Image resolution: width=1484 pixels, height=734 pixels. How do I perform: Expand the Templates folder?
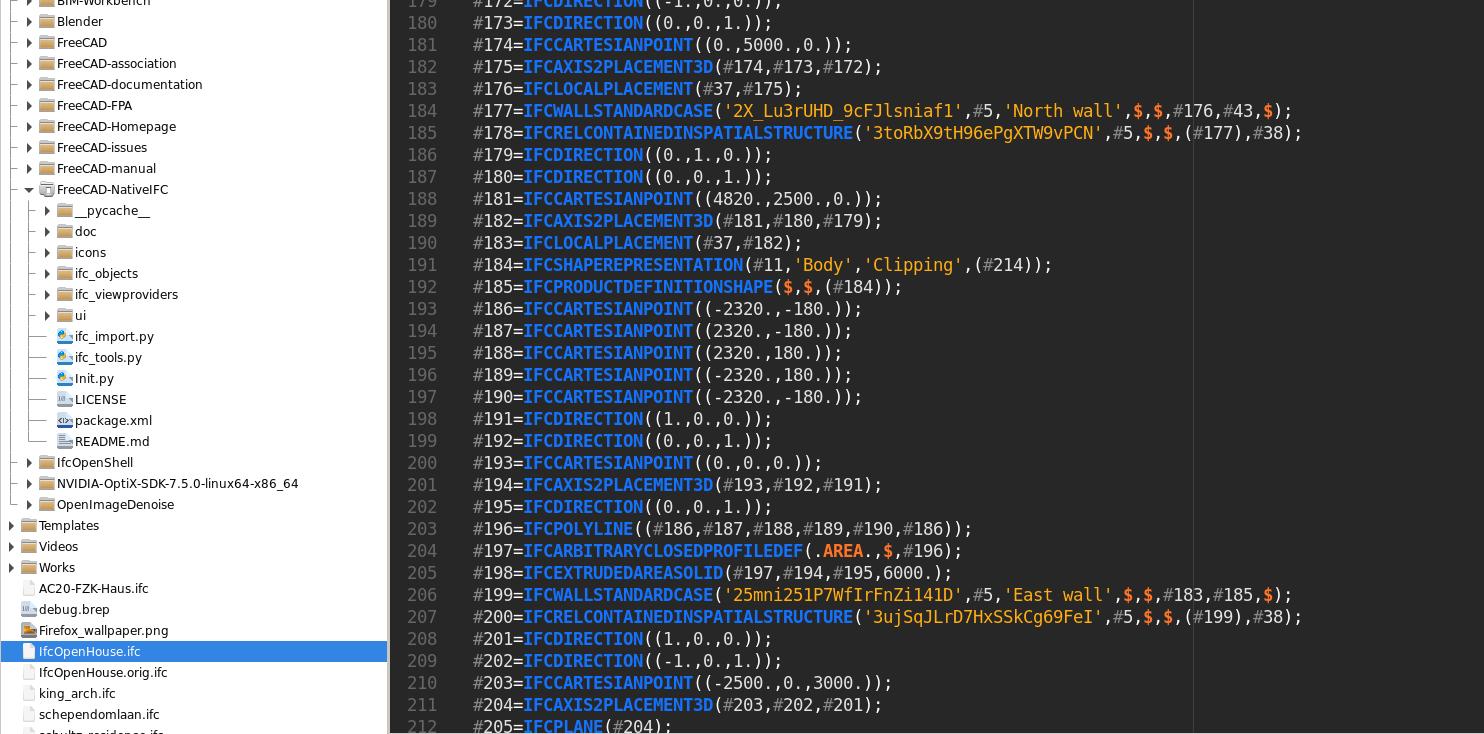click(x=11, y=525)
